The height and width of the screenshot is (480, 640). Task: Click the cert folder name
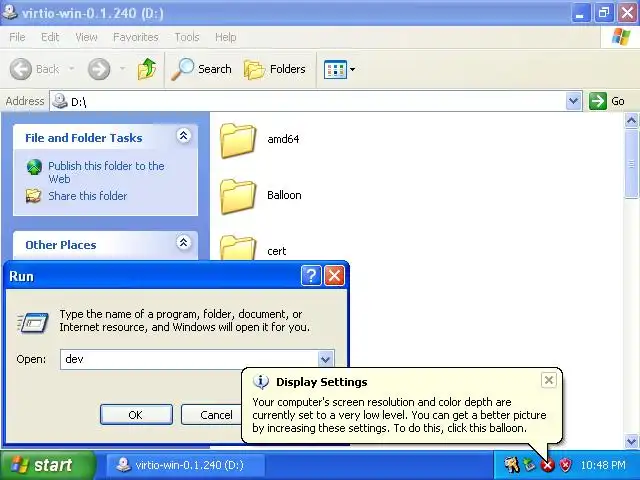[x=277, y=251]
